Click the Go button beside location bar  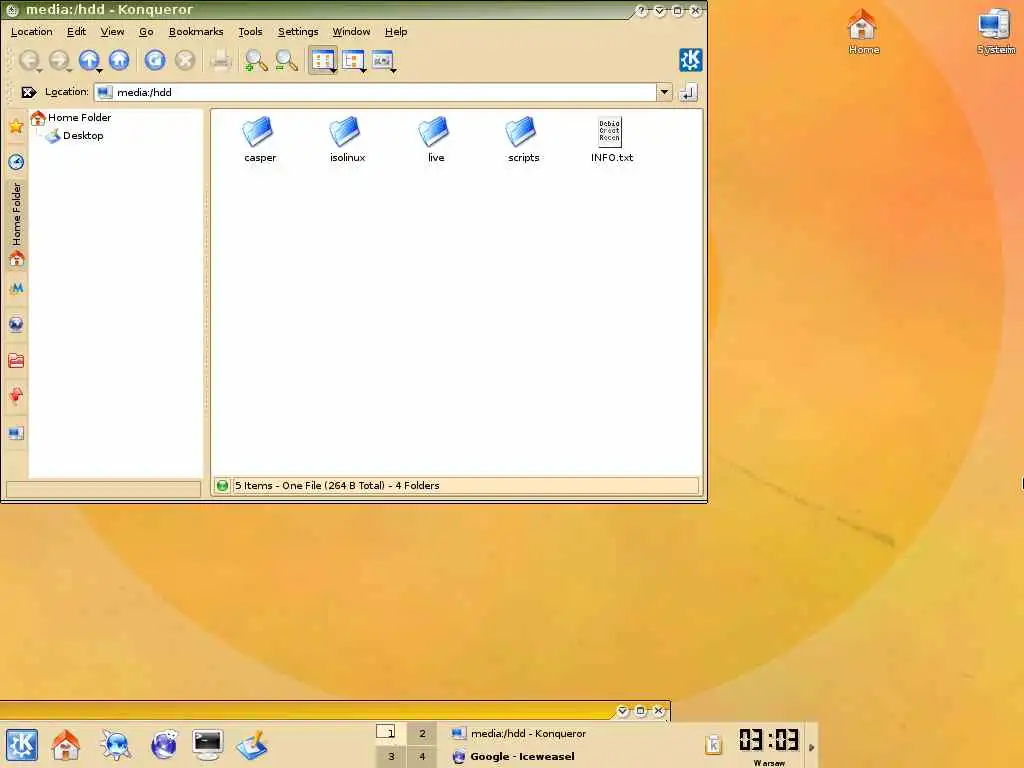pyautogui.click(x=688, y=92)
